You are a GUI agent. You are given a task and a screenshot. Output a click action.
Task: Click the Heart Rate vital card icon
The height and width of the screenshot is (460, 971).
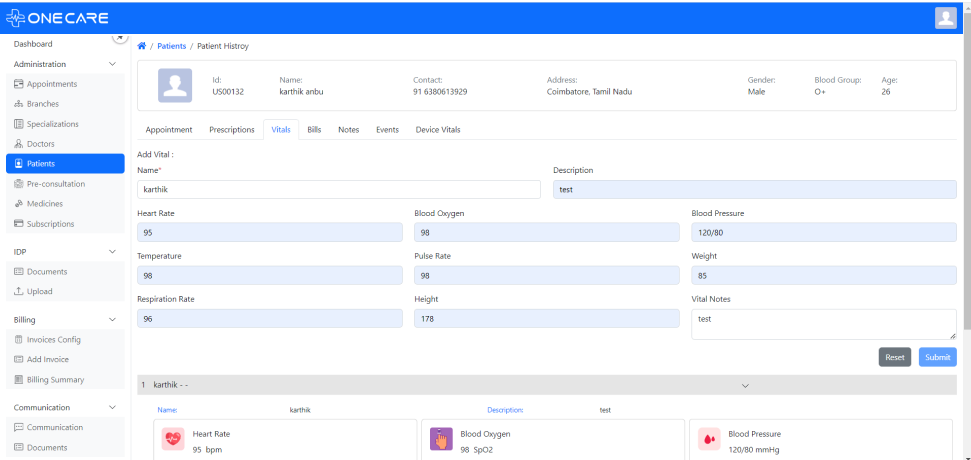tap(172, 439)
